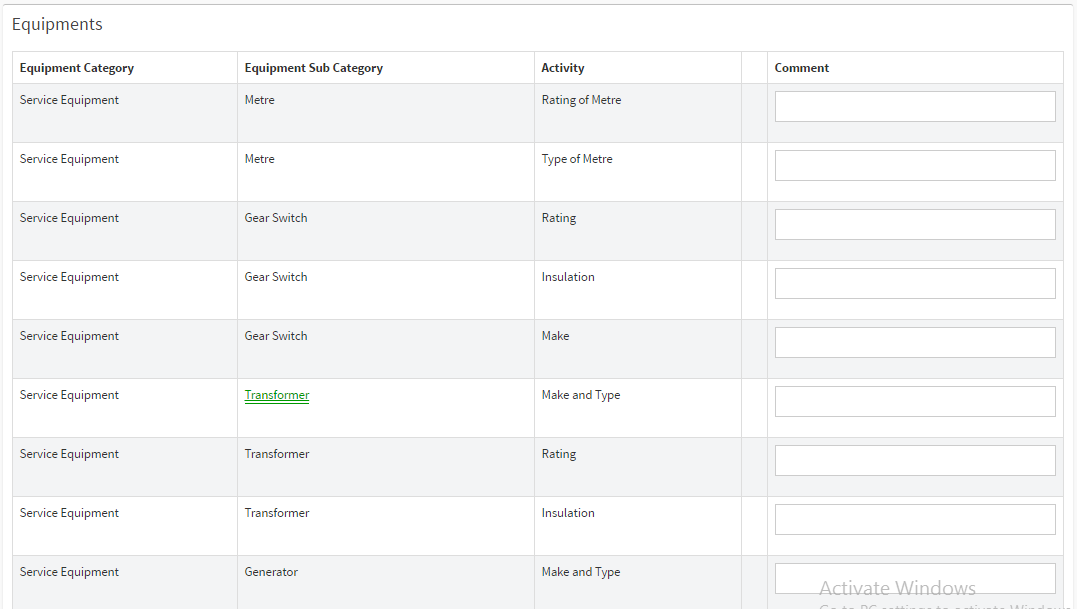Select the Generator sub category cell
Viewport: 1077px width, 609px height.
pyautogui.click(x=271, y=572)
